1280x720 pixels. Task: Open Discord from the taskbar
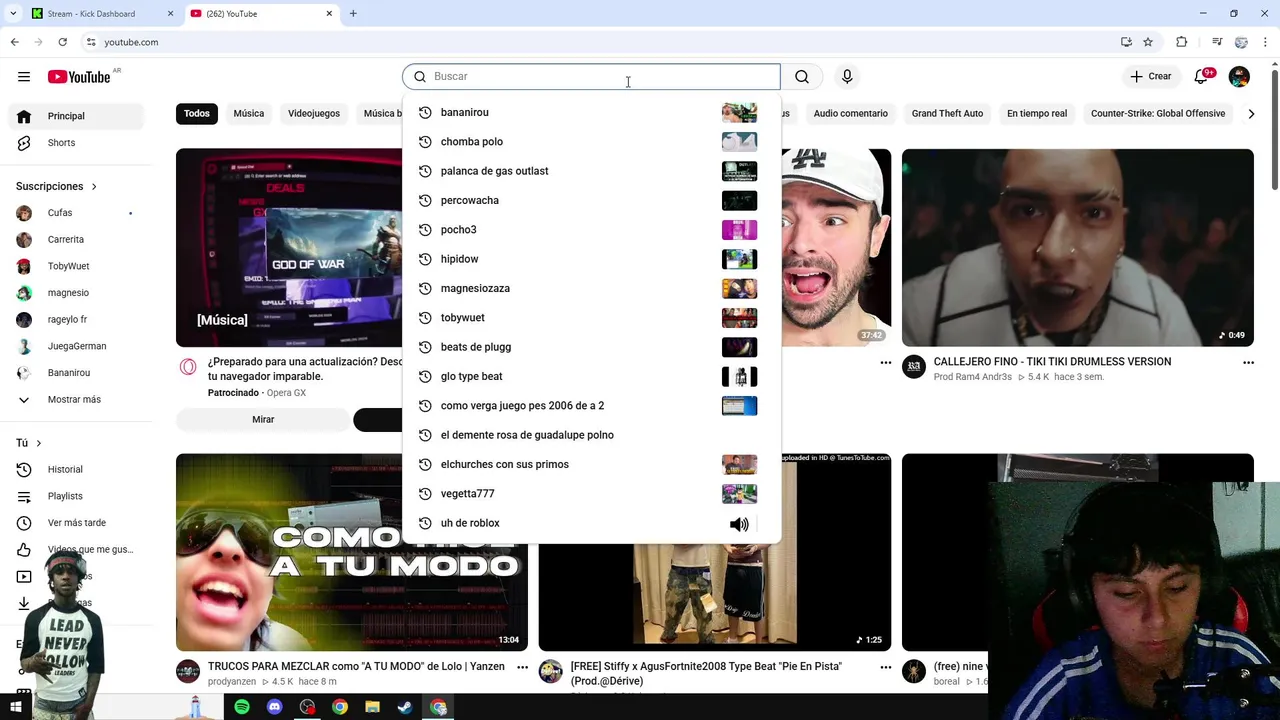pos(274,707)
